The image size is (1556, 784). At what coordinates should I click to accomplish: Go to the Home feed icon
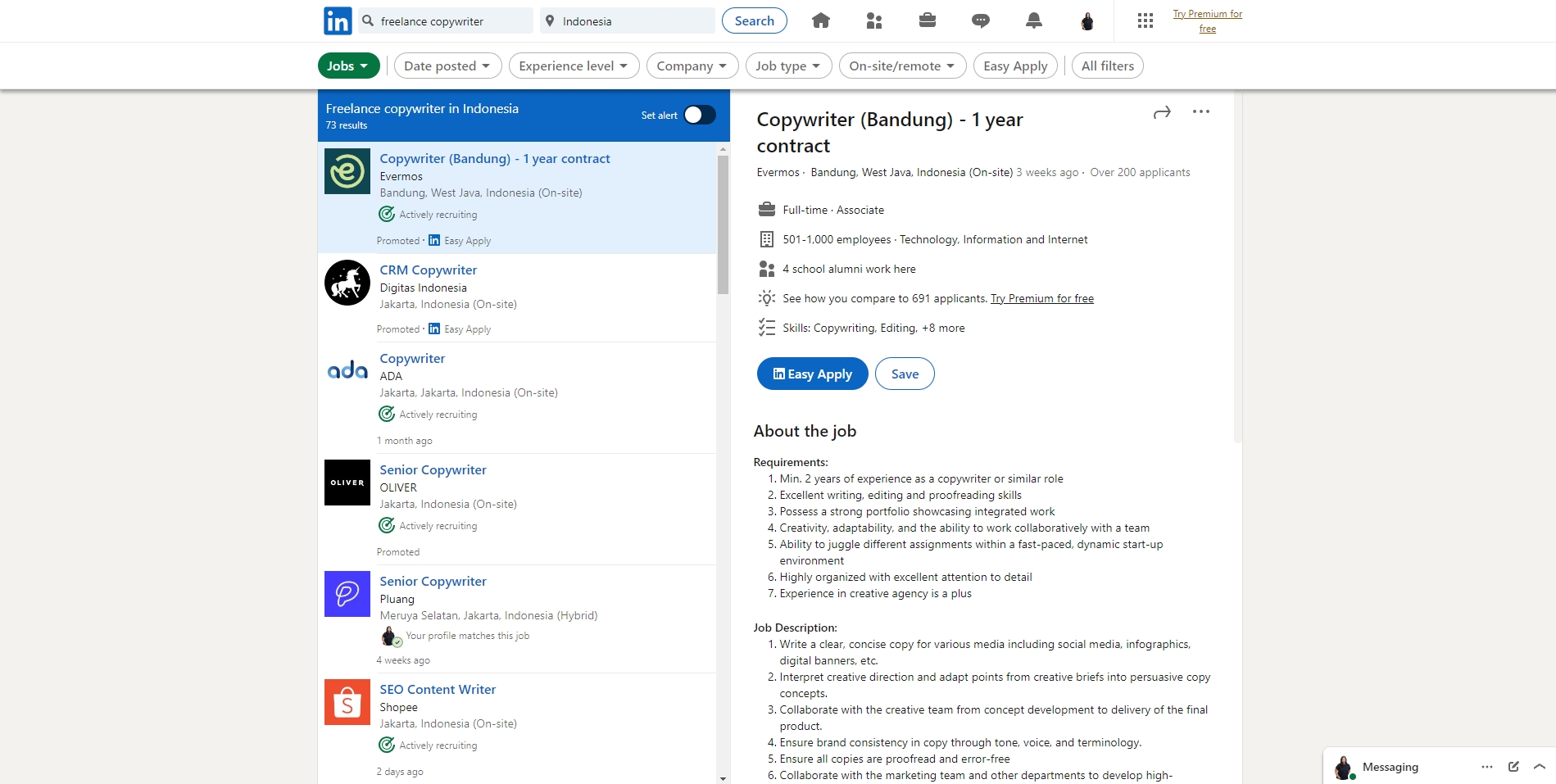(821, 20)
